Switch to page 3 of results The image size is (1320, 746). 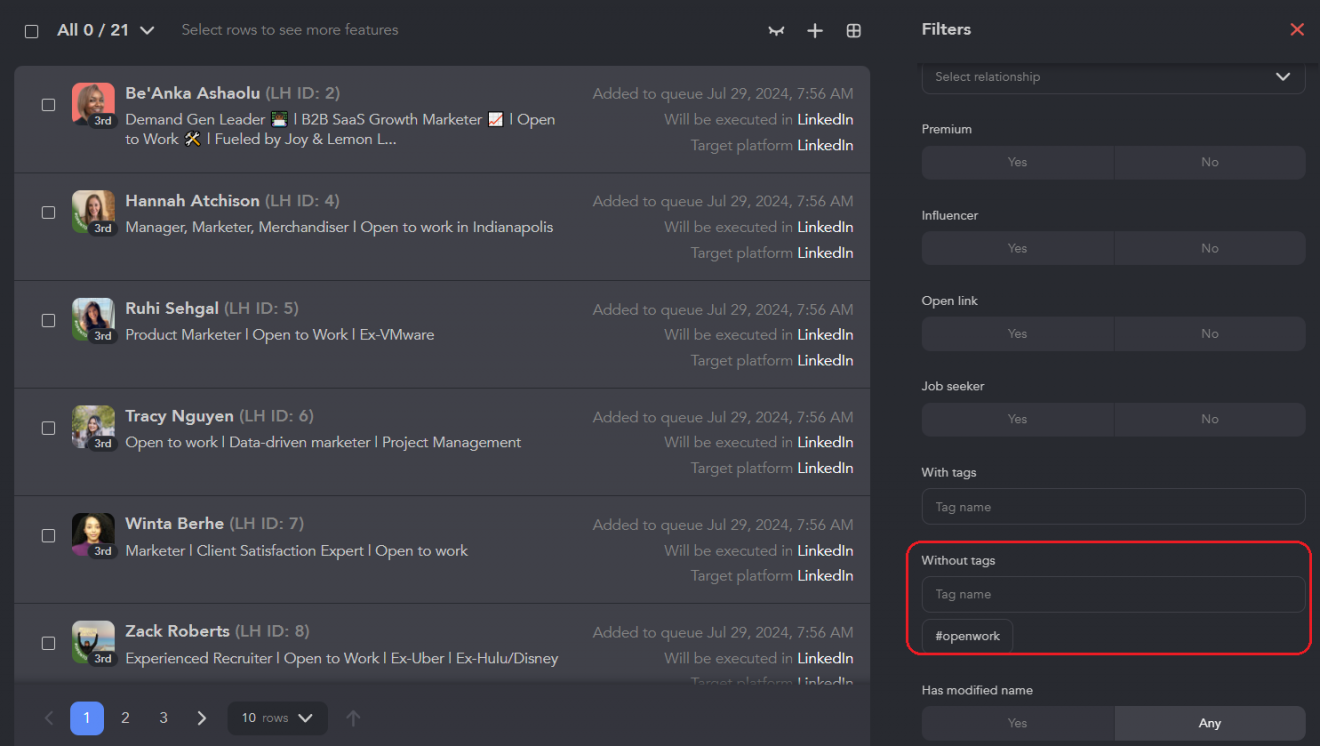coord(164,718)
